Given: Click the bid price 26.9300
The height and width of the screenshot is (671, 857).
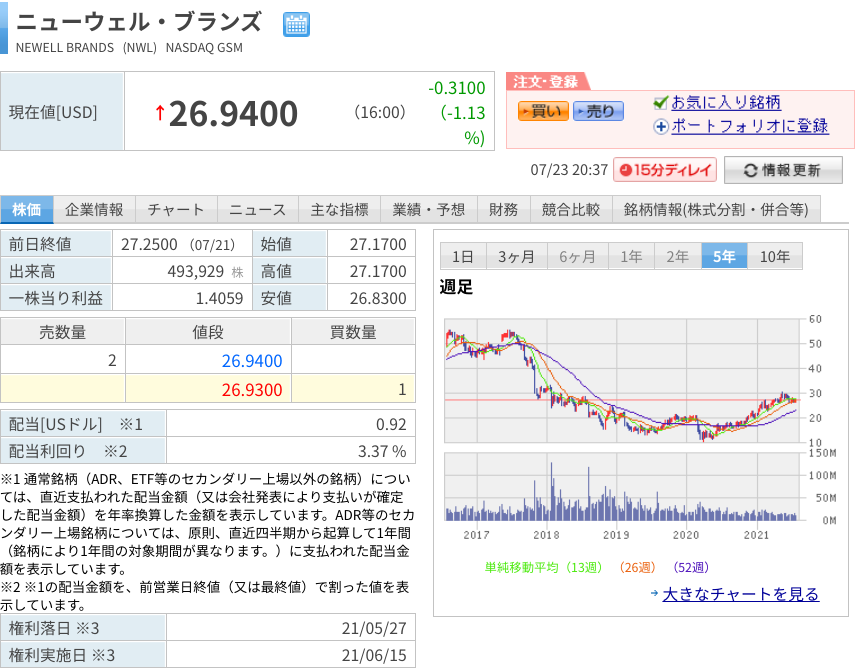Looking at the screenshot, I should [x=252, y=390].
